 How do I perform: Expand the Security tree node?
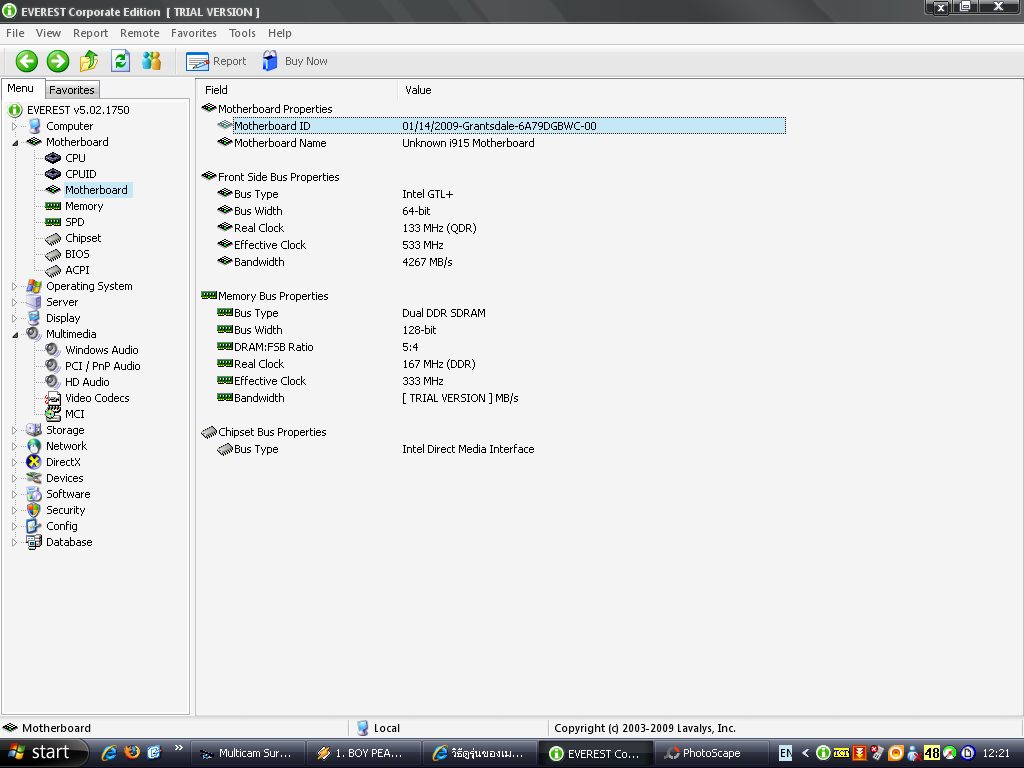[14, 510]
